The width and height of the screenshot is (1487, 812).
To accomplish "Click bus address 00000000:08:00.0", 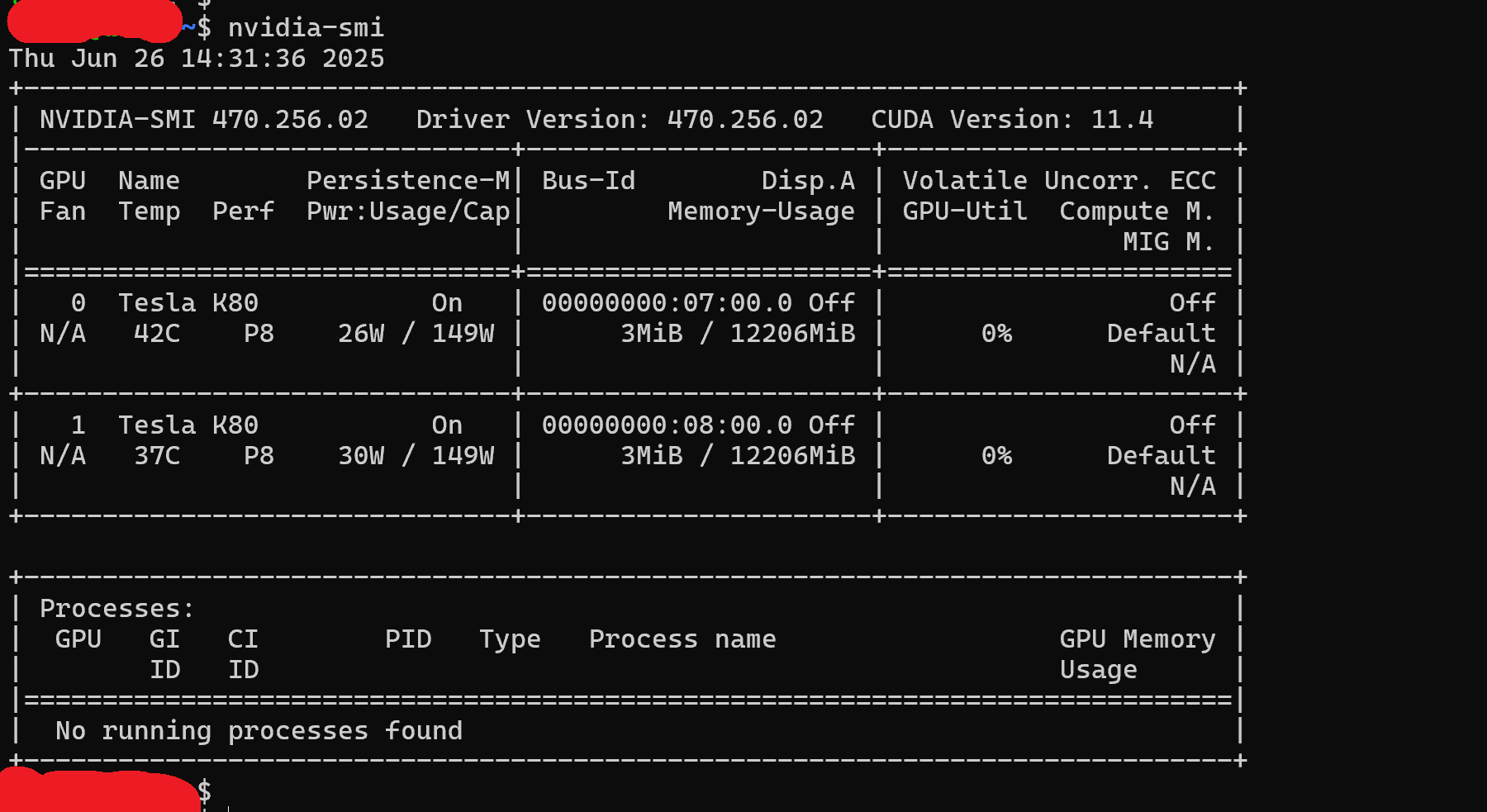I will click(667, 425).
